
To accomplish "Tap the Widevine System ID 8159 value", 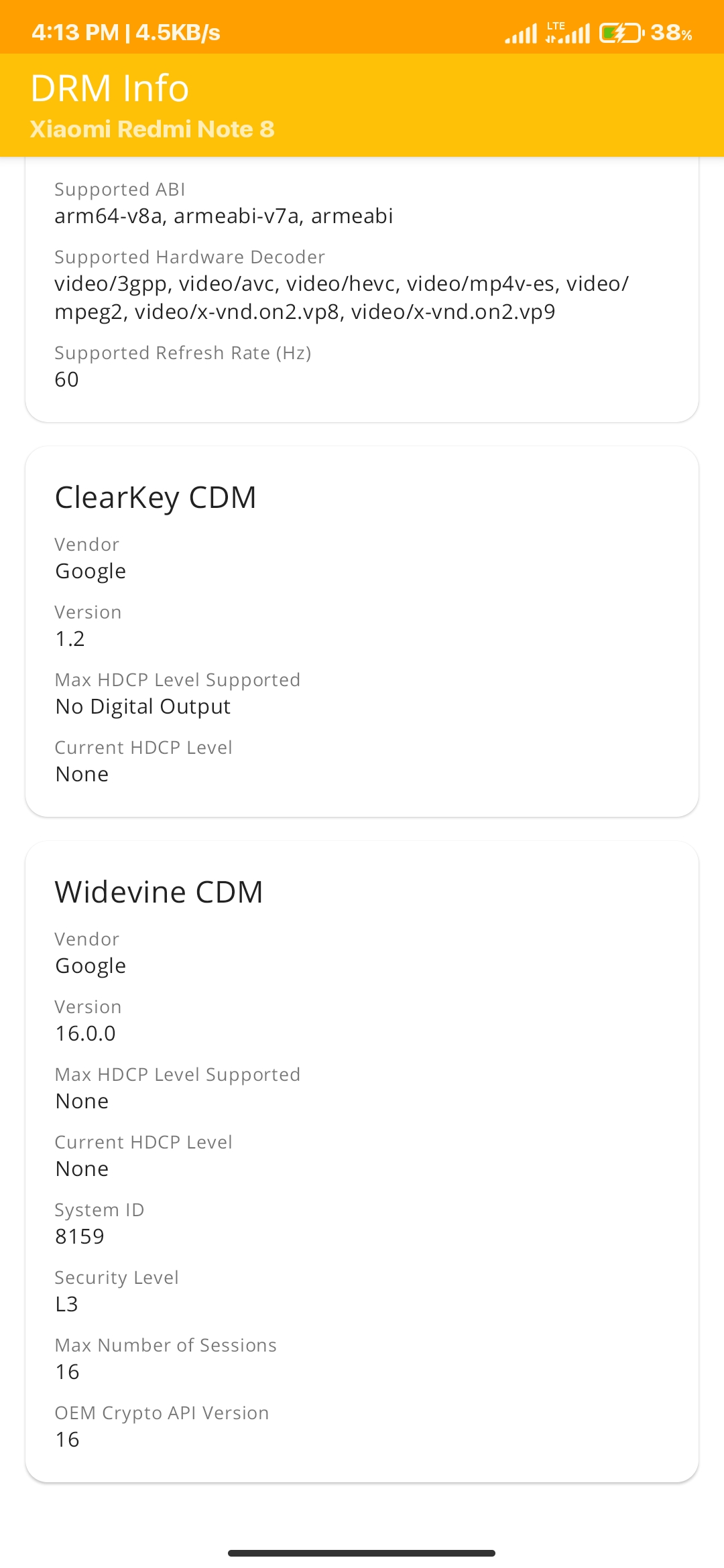I will (x=80, y=1236).
